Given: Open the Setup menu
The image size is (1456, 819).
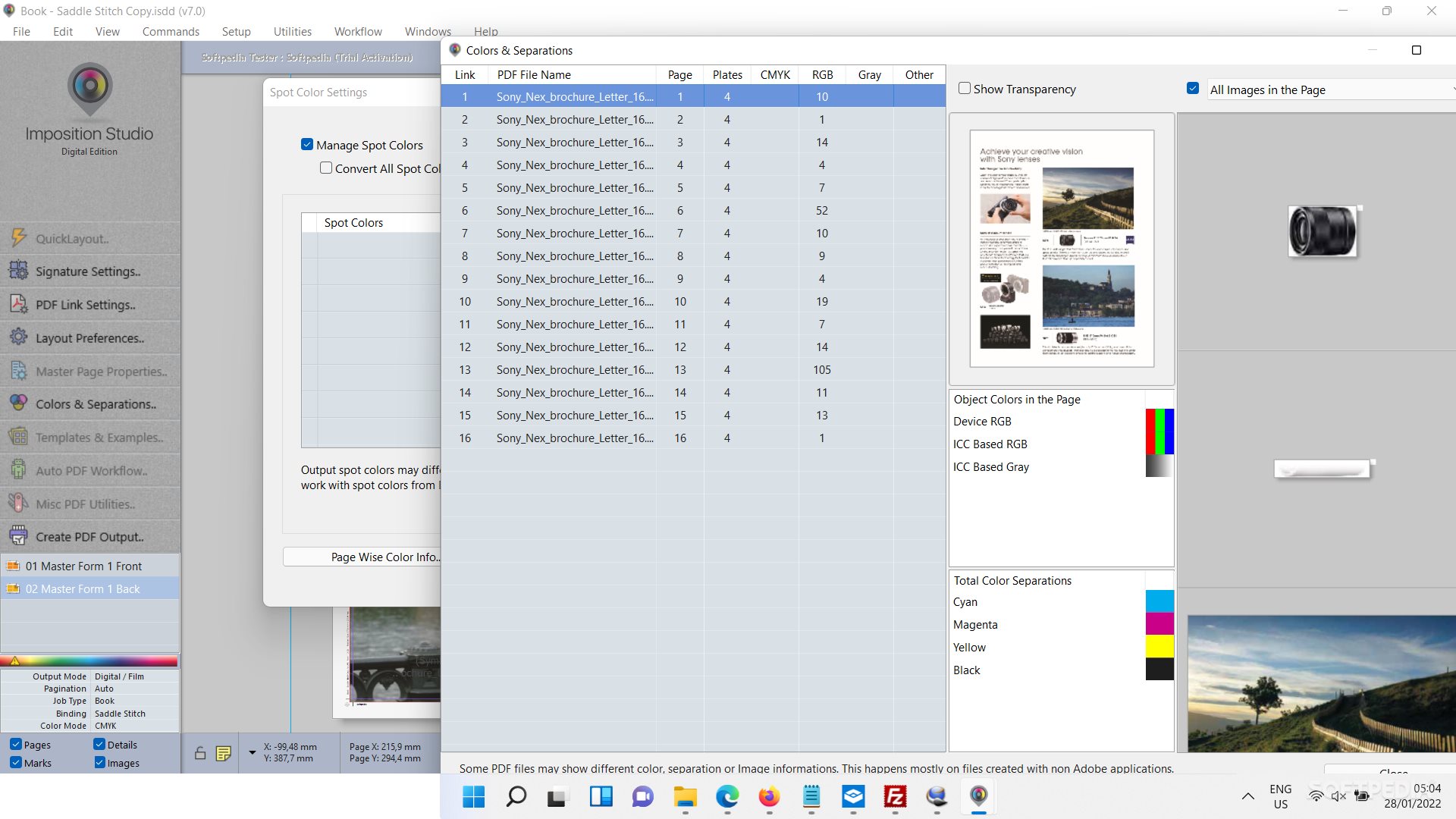Looking at the screenshot, I should pyautogui.click(x=236, y=31).
